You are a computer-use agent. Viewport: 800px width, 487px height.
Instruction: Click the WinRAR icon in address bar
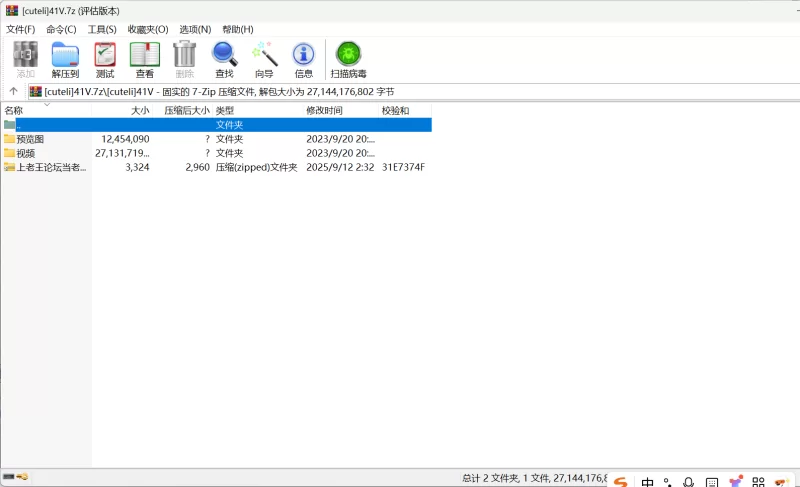click(36, 92)
